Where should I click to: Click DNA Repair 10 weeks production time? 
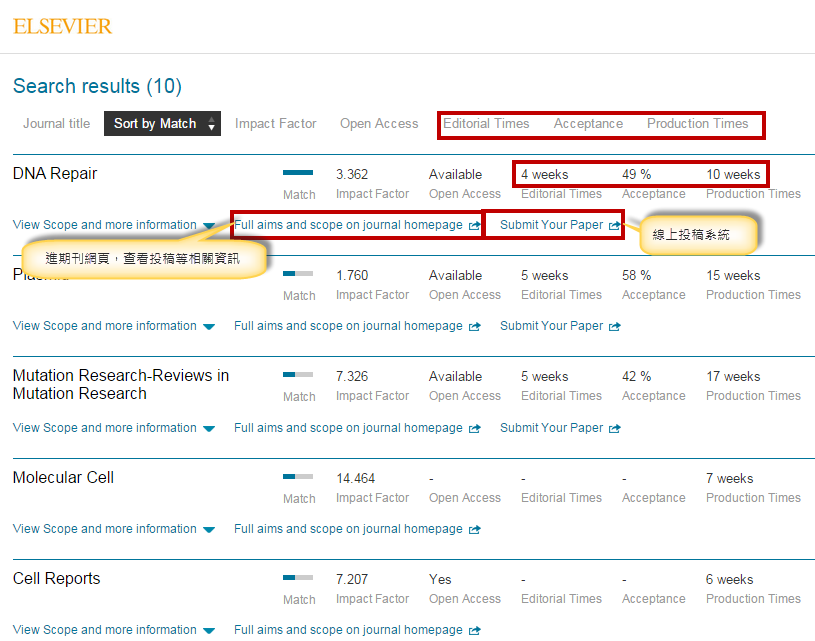[733, 174]
